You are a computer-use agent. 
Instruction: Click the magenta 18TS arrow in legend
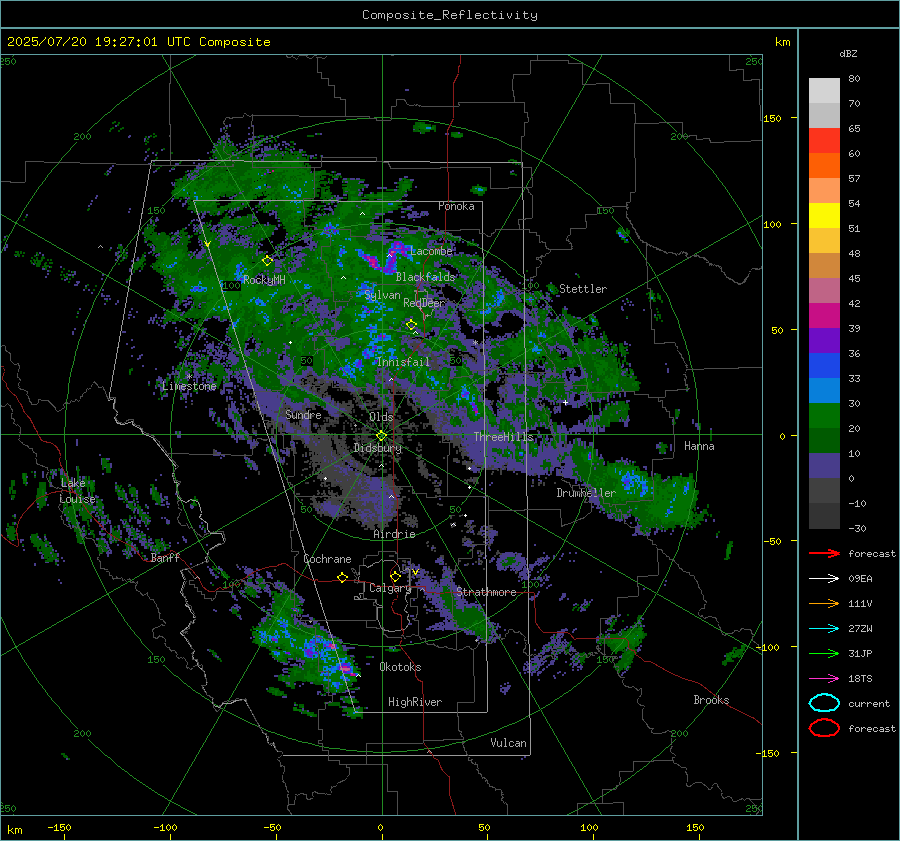(824, 679)
